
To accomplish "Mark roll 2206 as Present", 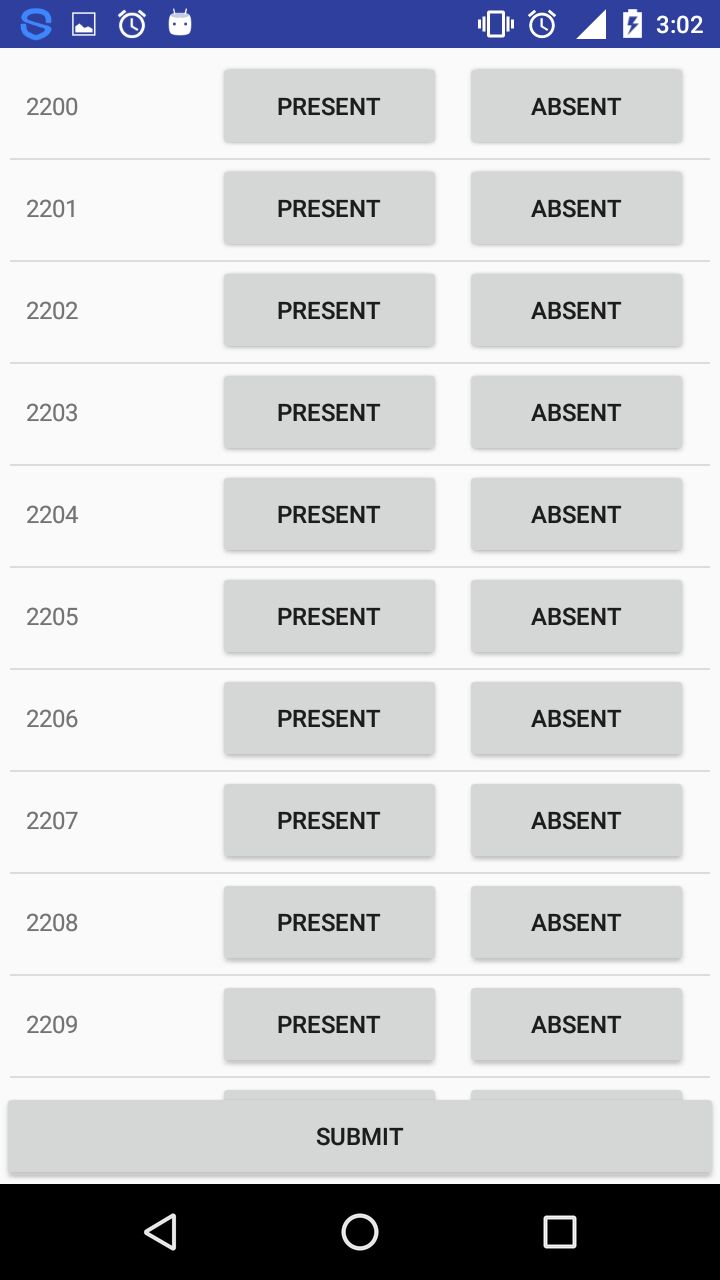I will point(329,718).
